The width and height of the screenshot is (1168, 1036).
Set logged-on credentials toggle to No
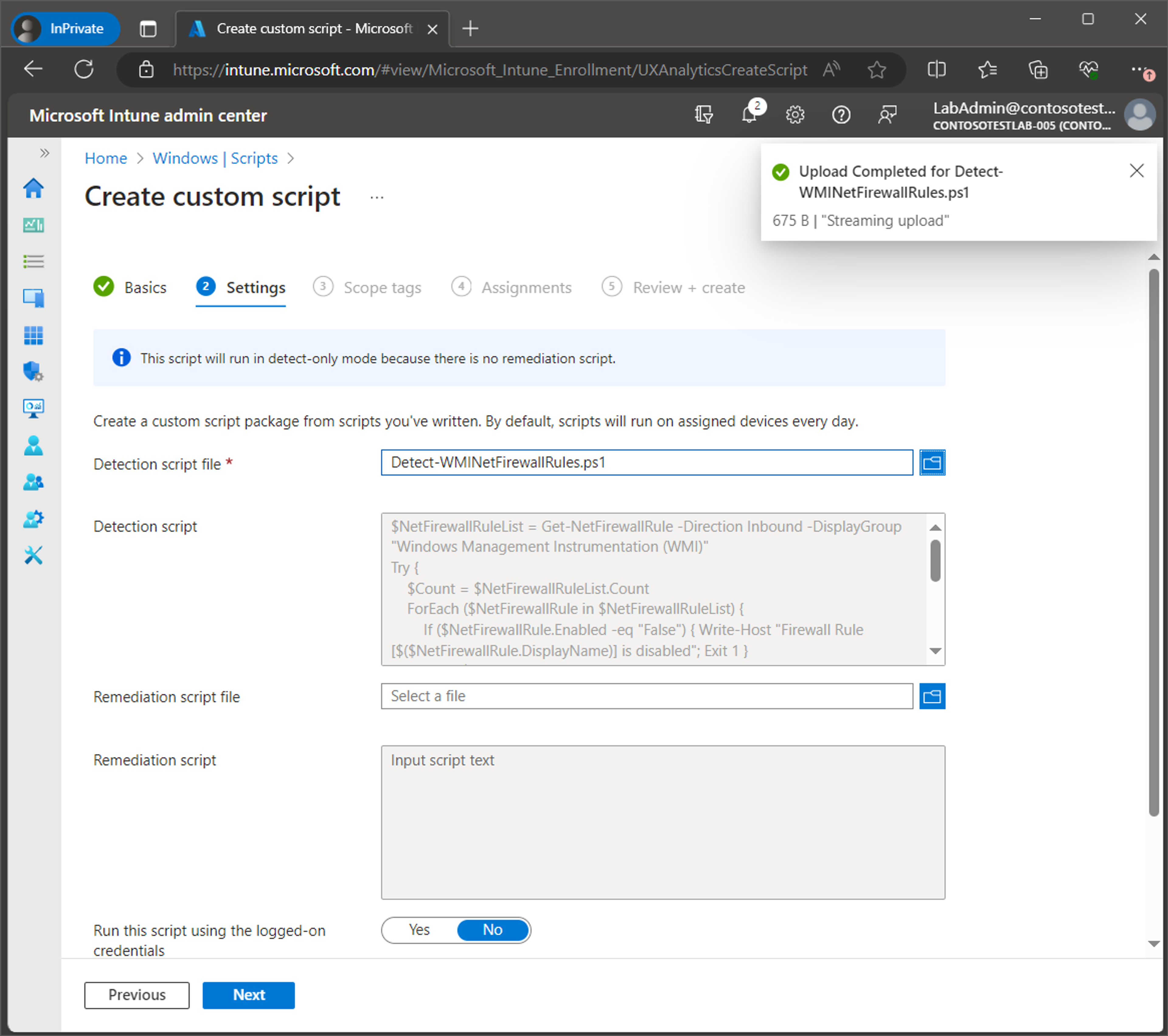[492, 930]
